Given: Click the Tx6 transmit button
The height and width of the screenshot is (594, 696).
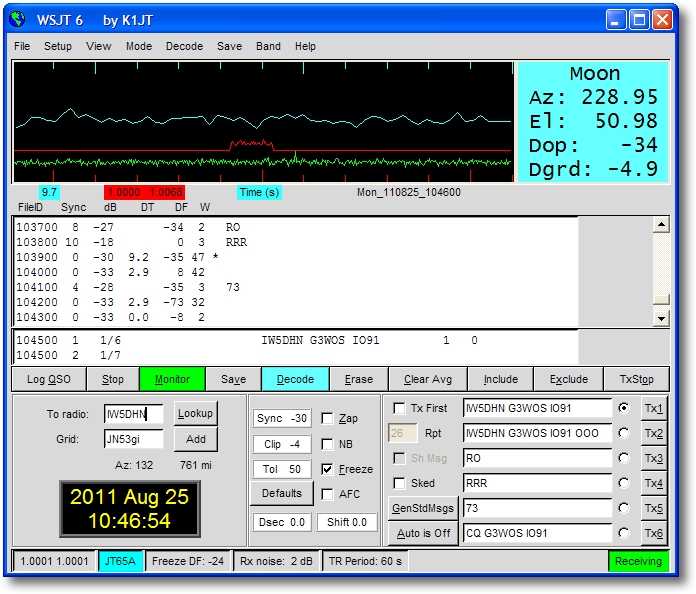Looking at the screenshot, I should pos(654,533).
